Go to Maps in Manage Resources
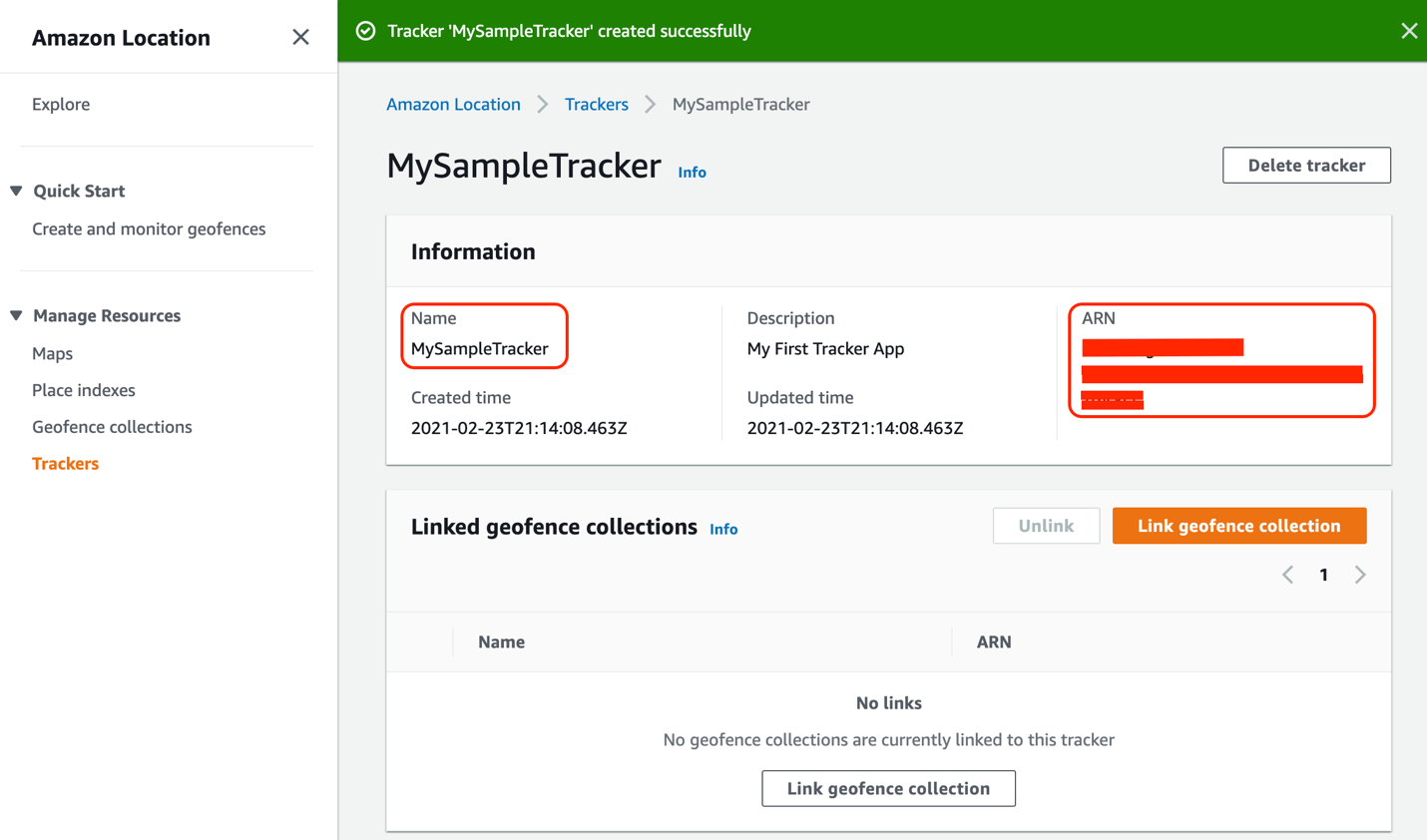 [x=52, y=353]
